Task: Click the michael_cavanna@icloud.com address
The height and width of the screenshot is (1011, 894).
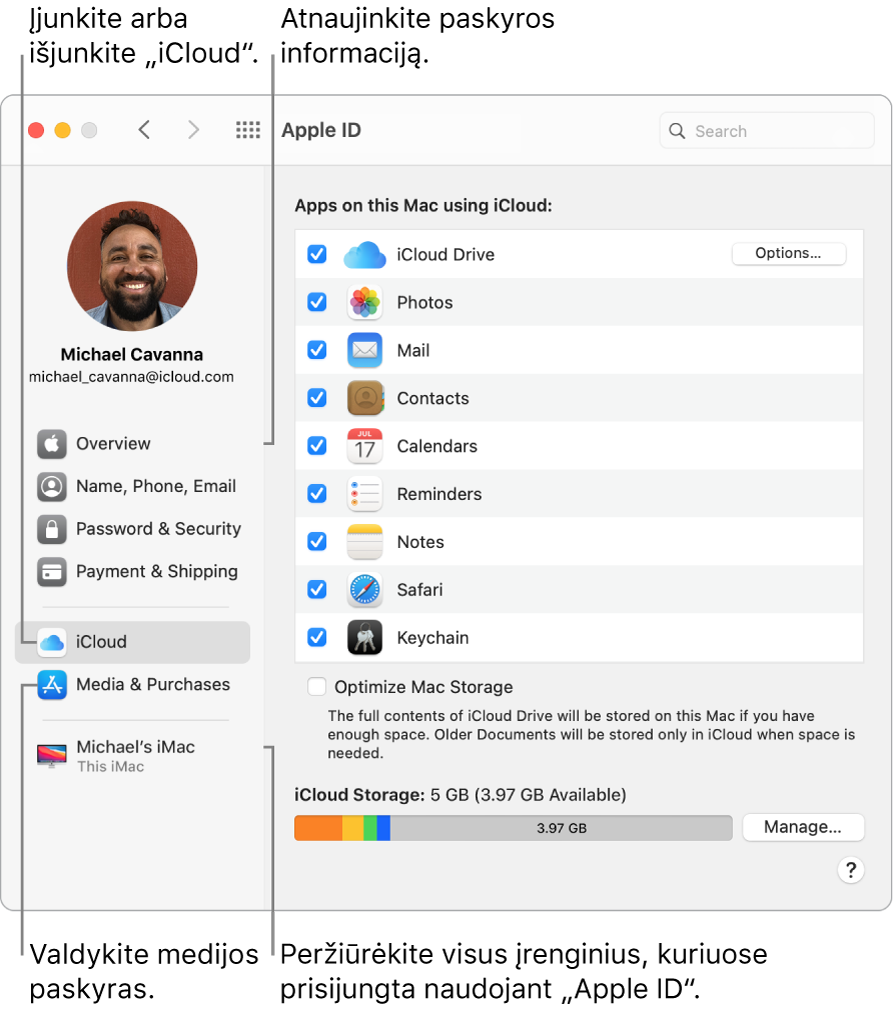Action: pos(131,377)
